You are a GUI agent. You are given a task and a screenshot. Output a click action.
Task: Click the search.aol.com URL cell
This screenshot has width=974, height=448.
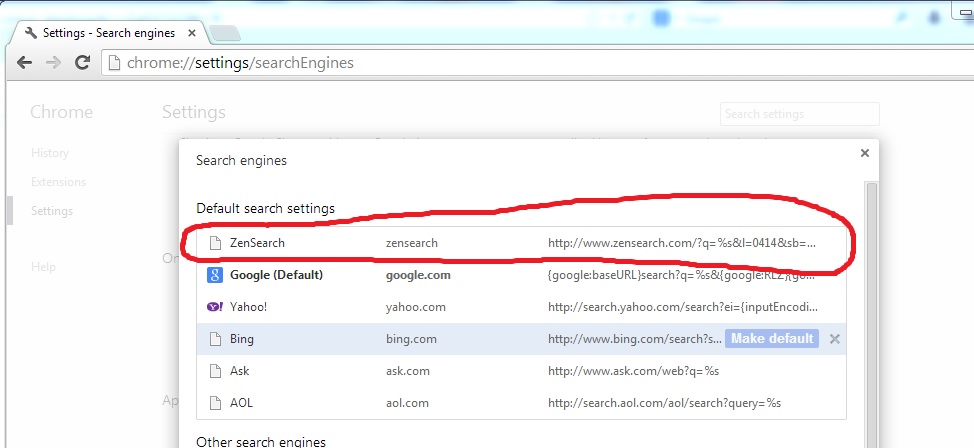(x=664, y=403)
